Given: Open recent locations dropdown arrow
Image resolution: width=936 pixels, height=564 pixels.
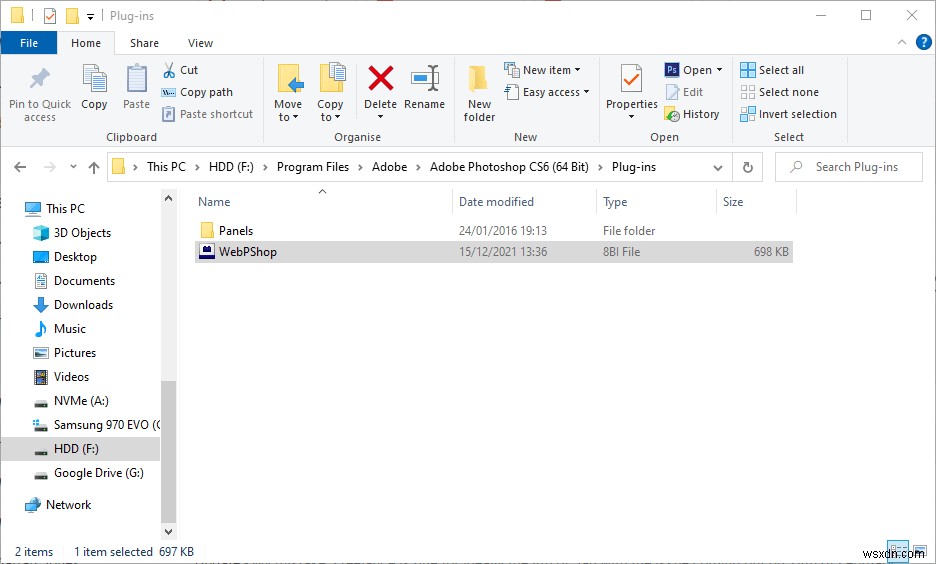Looking at the screenshot, I should pos(73,167).
